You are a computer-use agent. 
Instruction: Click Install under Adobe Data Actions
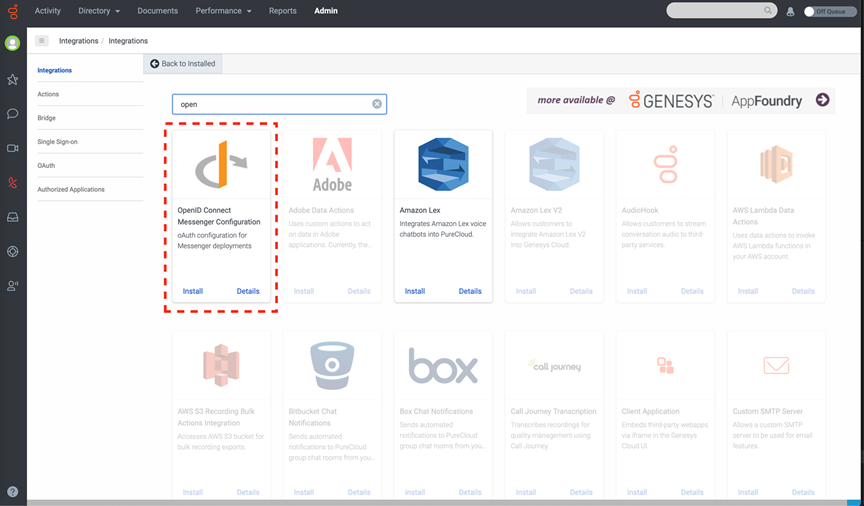coord(304,291)
